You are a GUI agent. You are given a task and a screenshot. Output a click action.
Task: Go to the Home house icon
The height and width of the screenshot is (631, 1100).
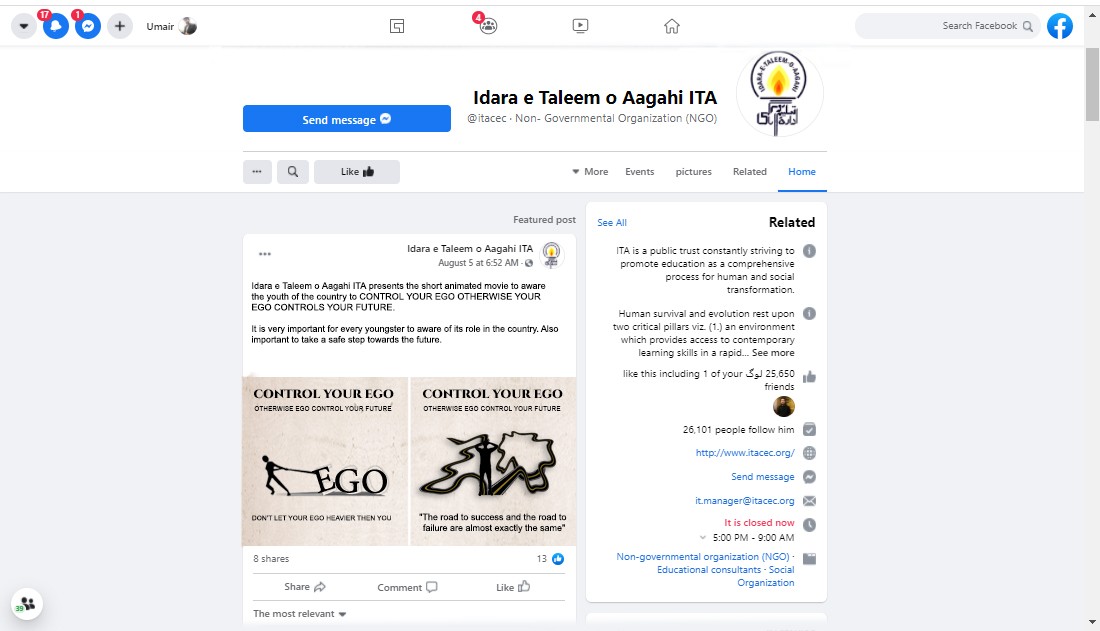[672, 27]
